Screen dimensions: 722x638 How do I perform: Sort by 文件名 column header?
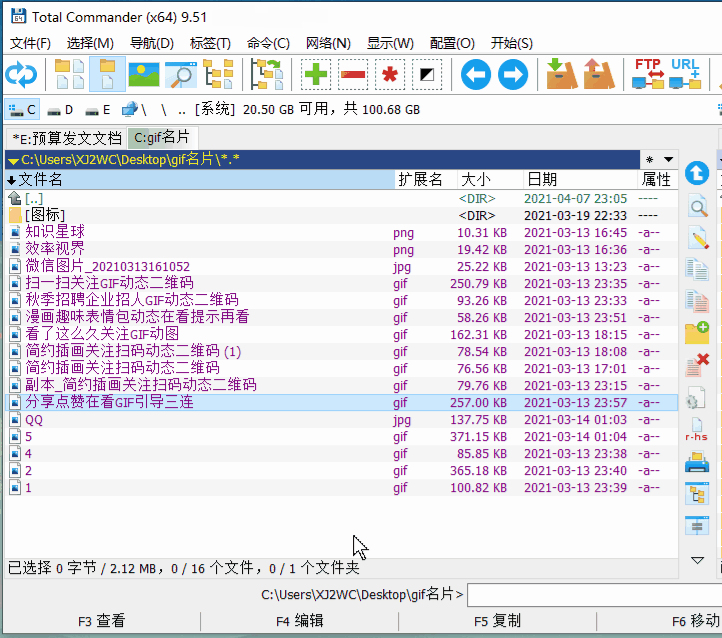(x=200, y=179)
